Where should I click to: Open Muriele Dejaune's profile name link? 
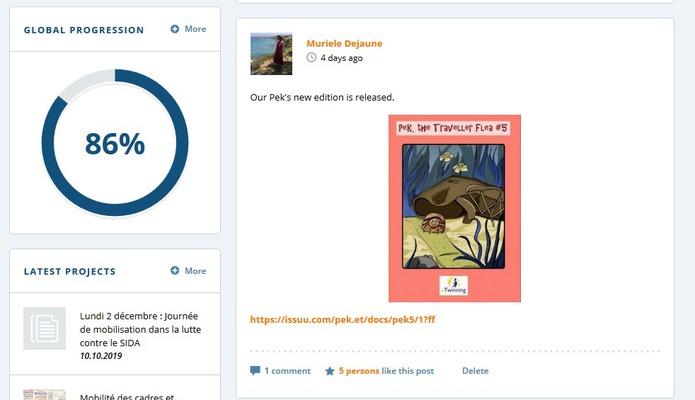tap(344, 43)
